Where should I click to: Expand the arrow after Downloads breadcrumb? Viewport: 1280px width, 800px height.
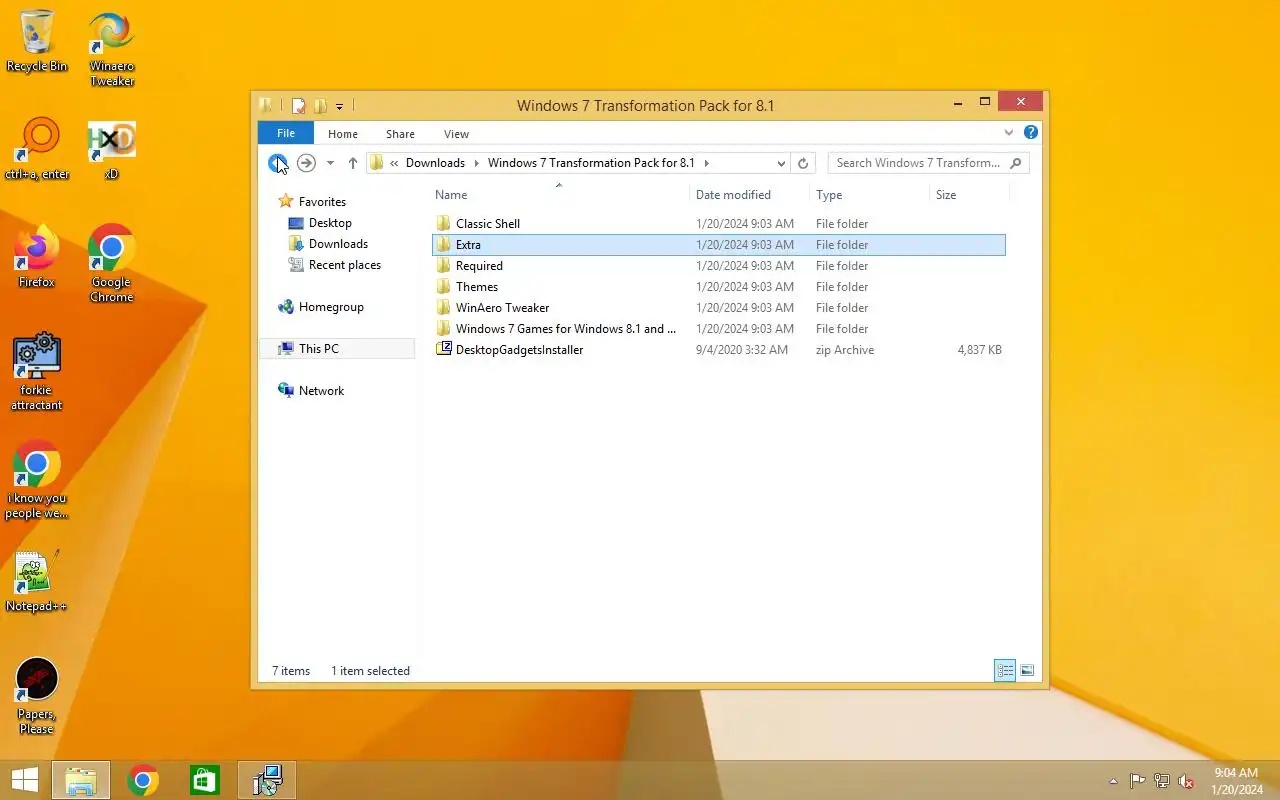[476, 163]
